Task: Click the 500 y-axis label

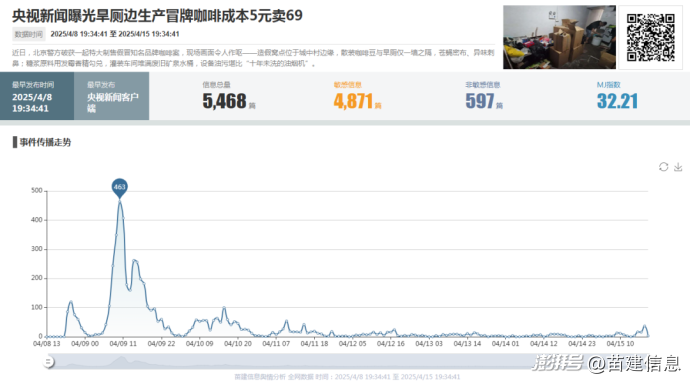Action: pyautogui.click(x=37, y=190)
